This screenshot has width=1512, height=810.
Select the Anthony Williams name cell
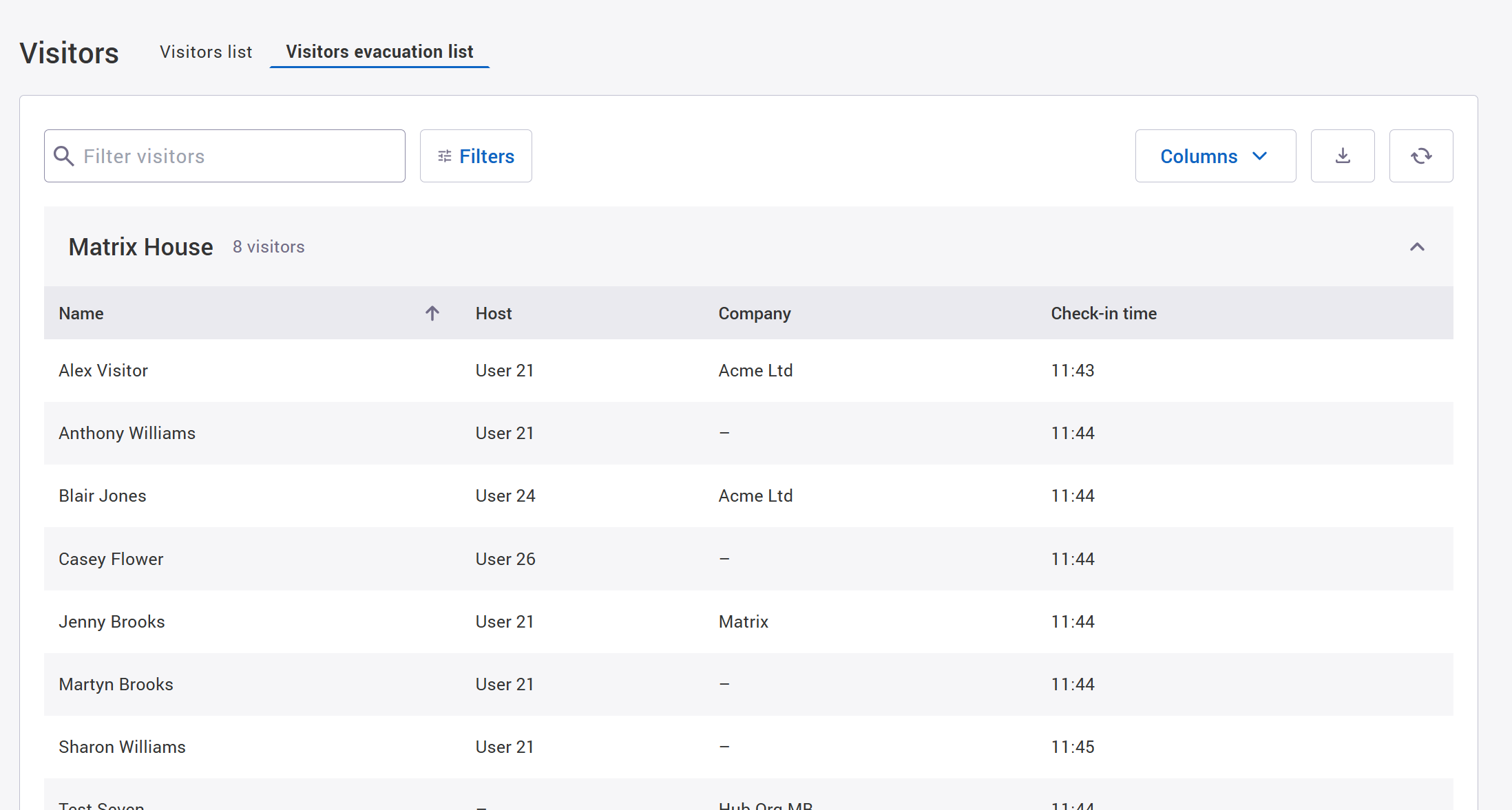tap(127, 434)
